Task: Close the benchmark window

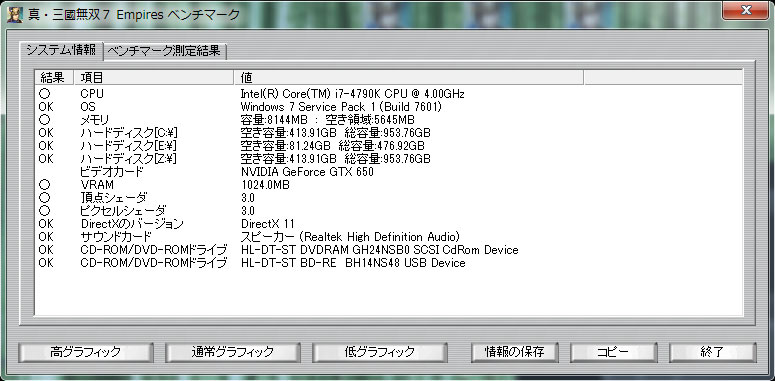Action: [746, 10]
